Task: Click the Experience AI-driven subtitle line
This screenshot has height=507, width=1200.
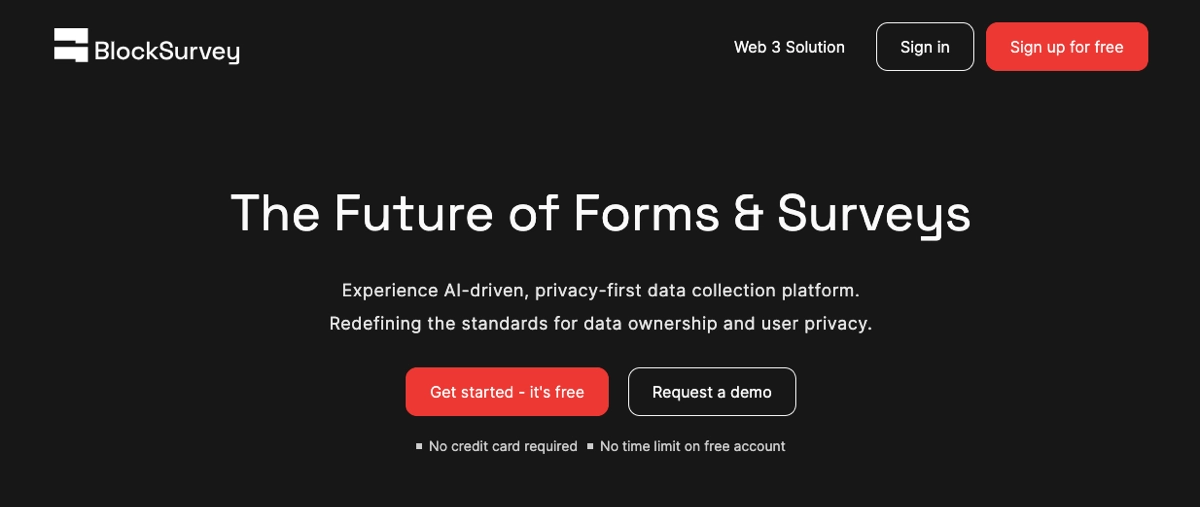Action: 600,290
